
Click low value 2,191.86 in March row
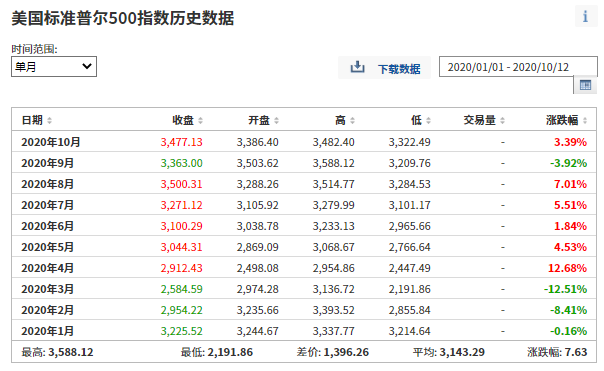click(x=409, y=289)
